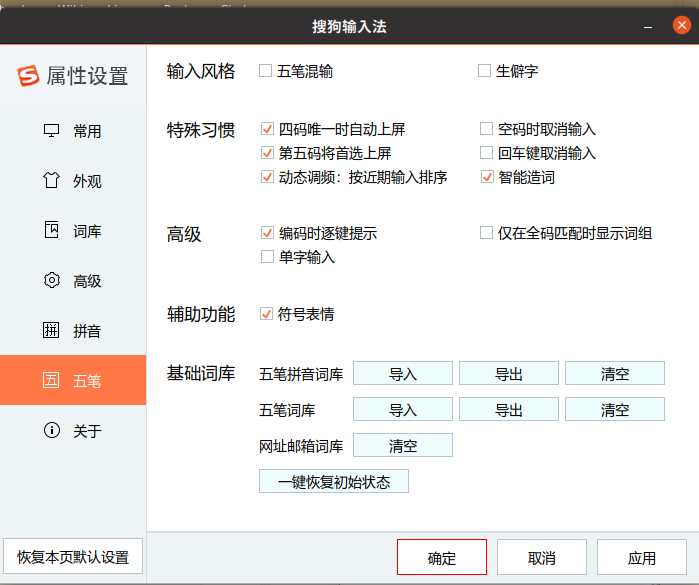Check 空码时取消输入
The height and width of the screenshot is (585, 699).
click(486, 129)
